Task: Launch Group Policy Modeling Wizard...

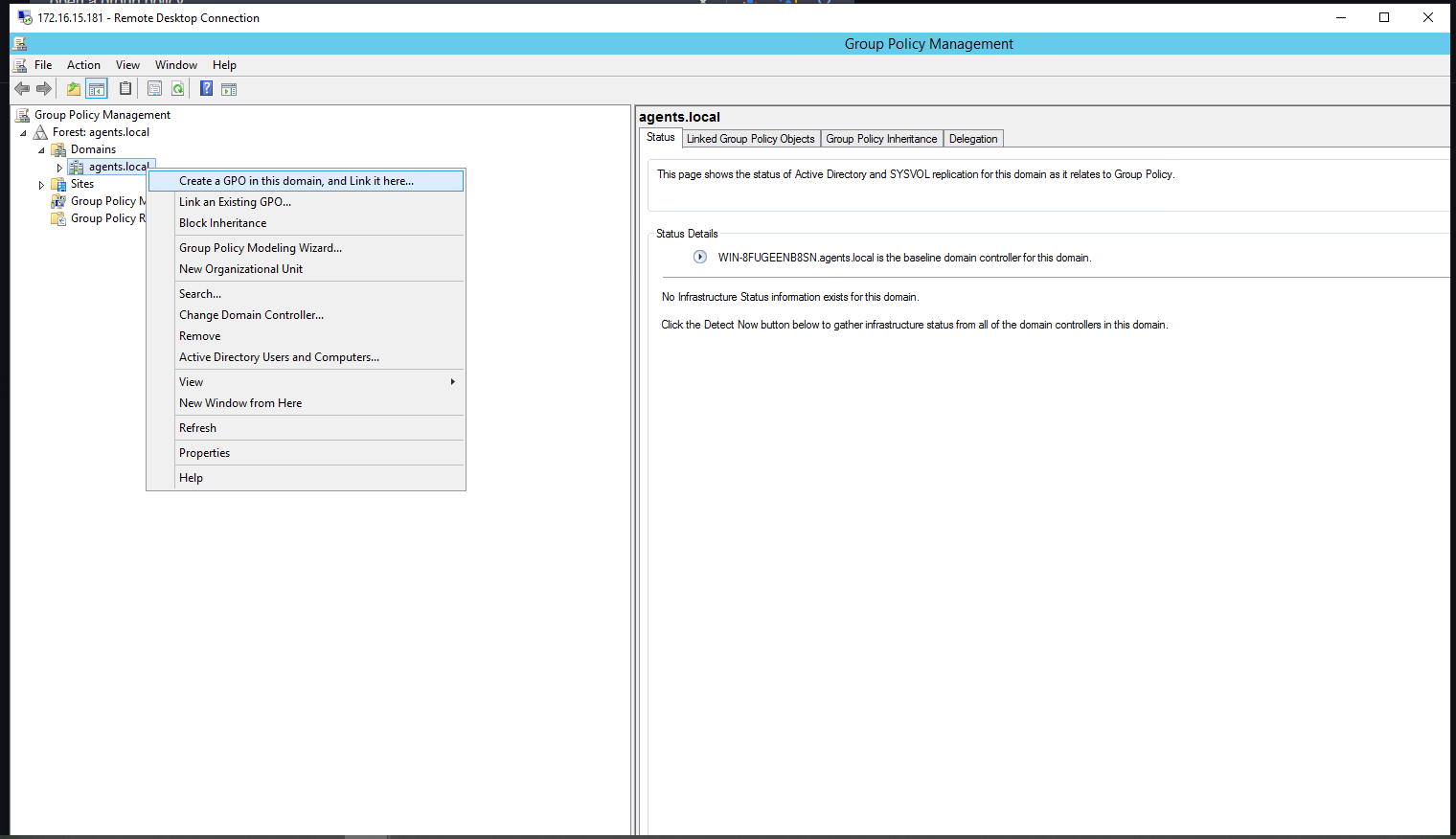Action: pos(306,248)
